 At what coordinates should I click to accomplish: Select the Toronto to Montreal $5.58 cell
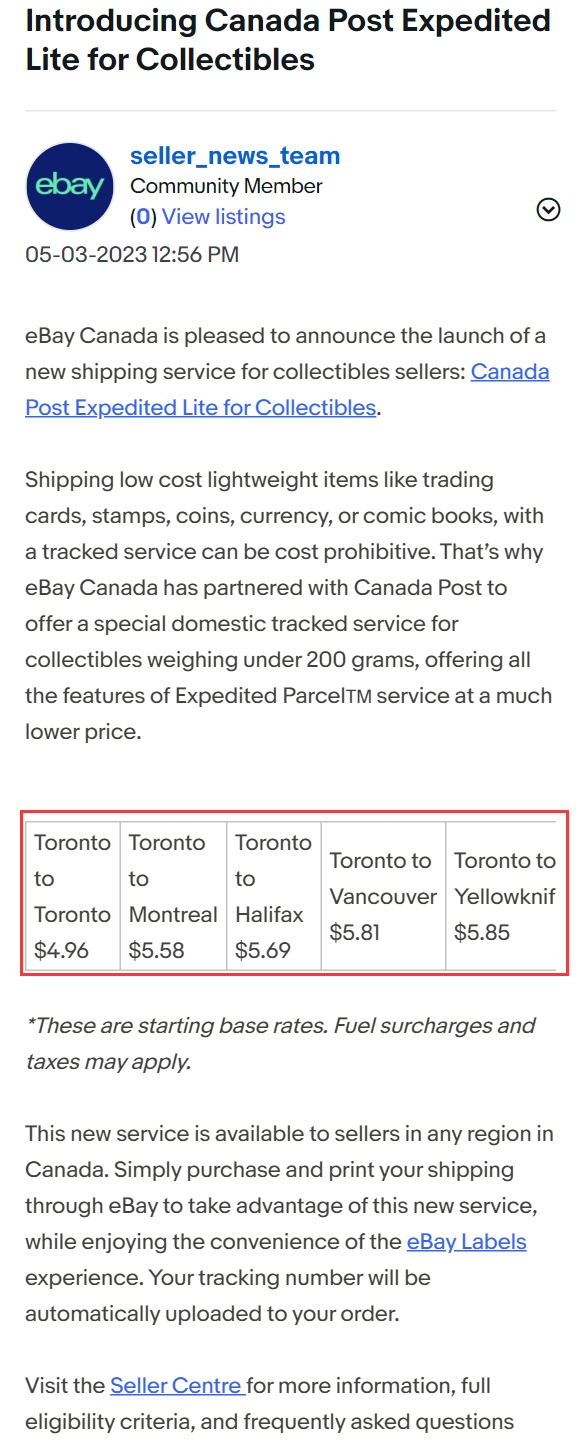click(x=173, y=897)
